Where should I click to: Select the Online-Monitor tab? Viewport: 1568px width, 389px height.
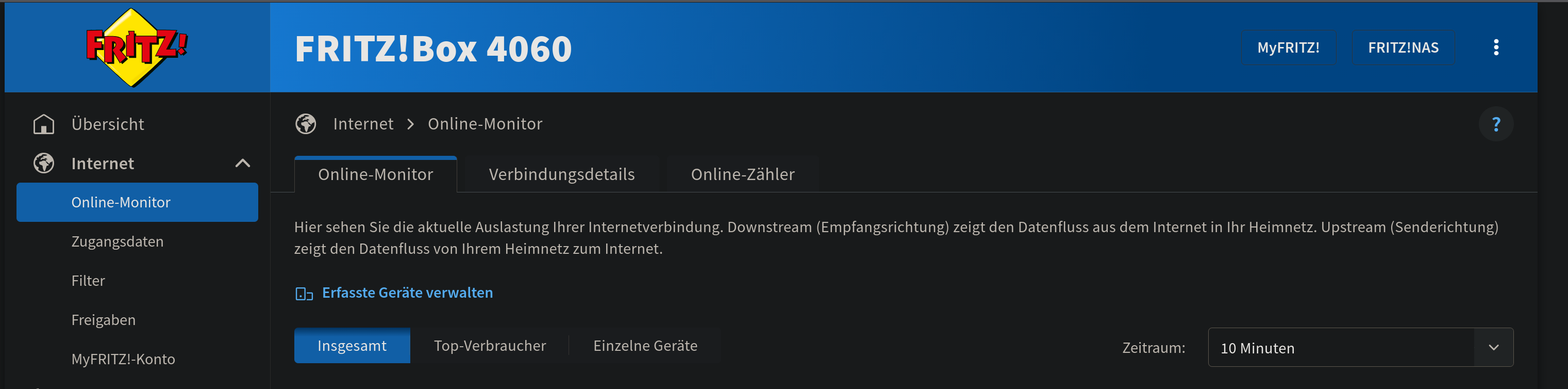click(x=376, y=174)
